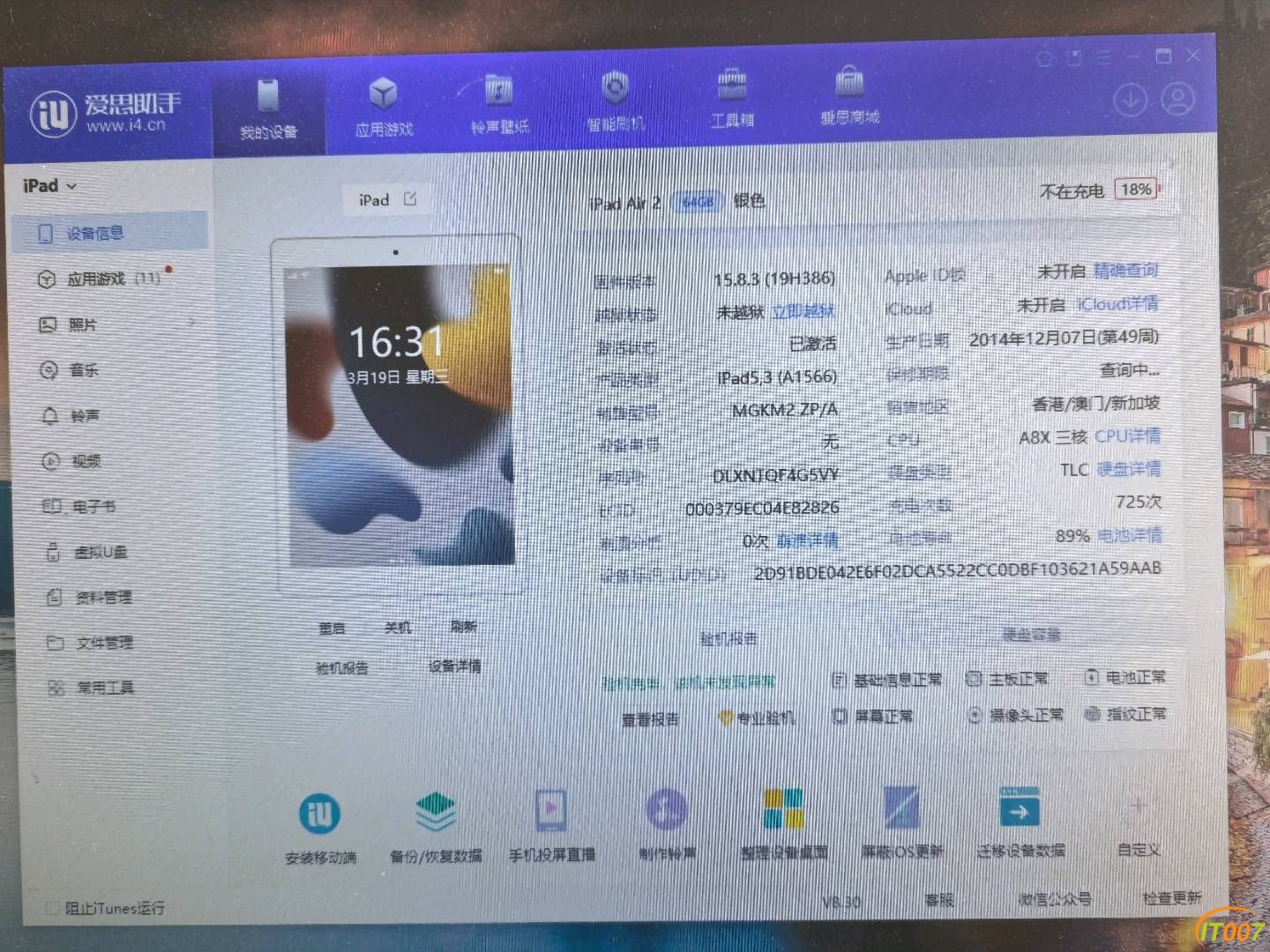Viewport: 1270px width, 952px height.
Task: Click the UDID value 2D91BDE042E6F02DCA5522CC0DBF103621A59AAB
Action: [x=958, y=571]
